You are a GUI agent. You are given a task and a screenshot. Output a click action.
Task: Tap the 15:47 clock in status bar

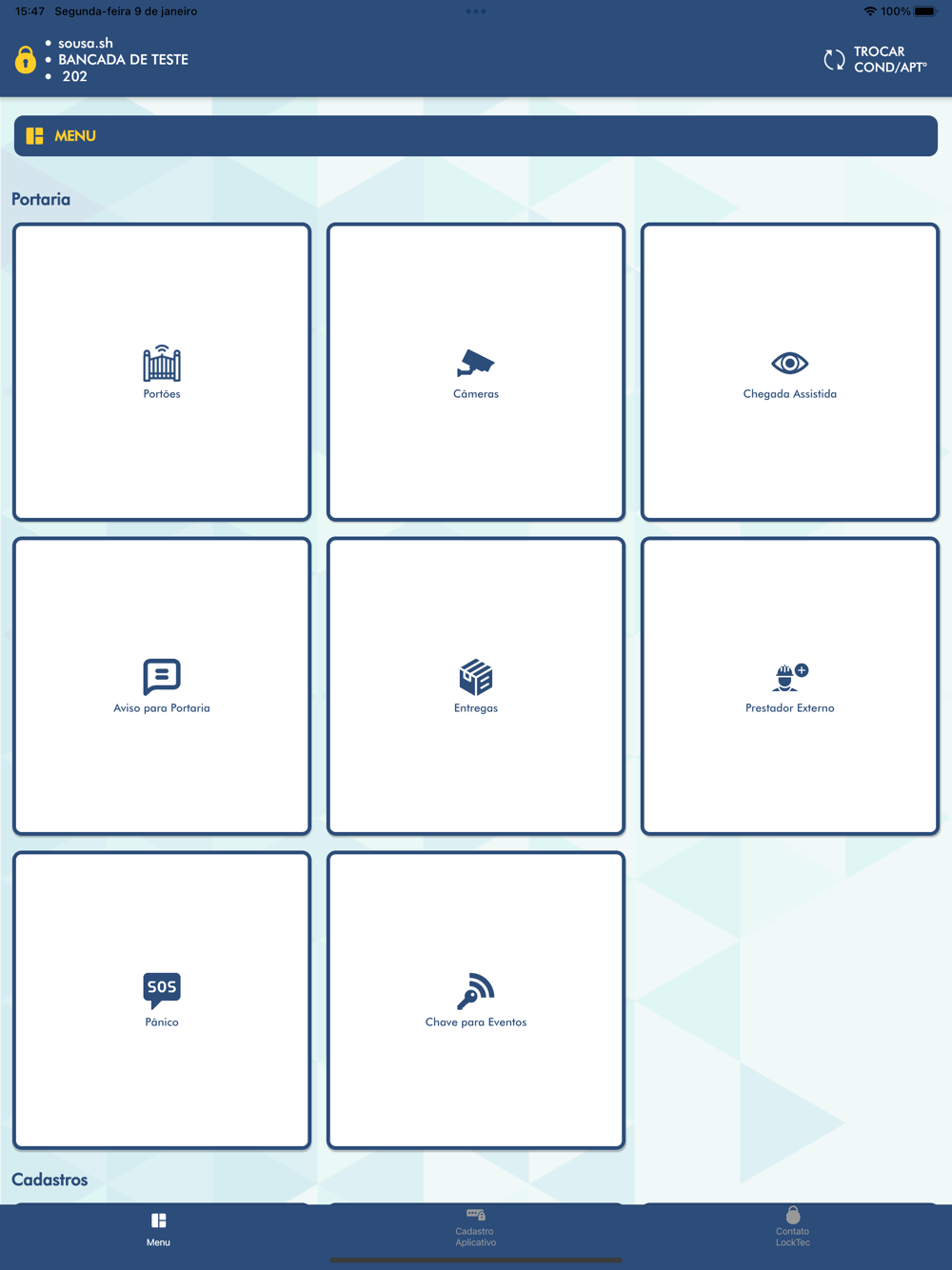[30, 11]
